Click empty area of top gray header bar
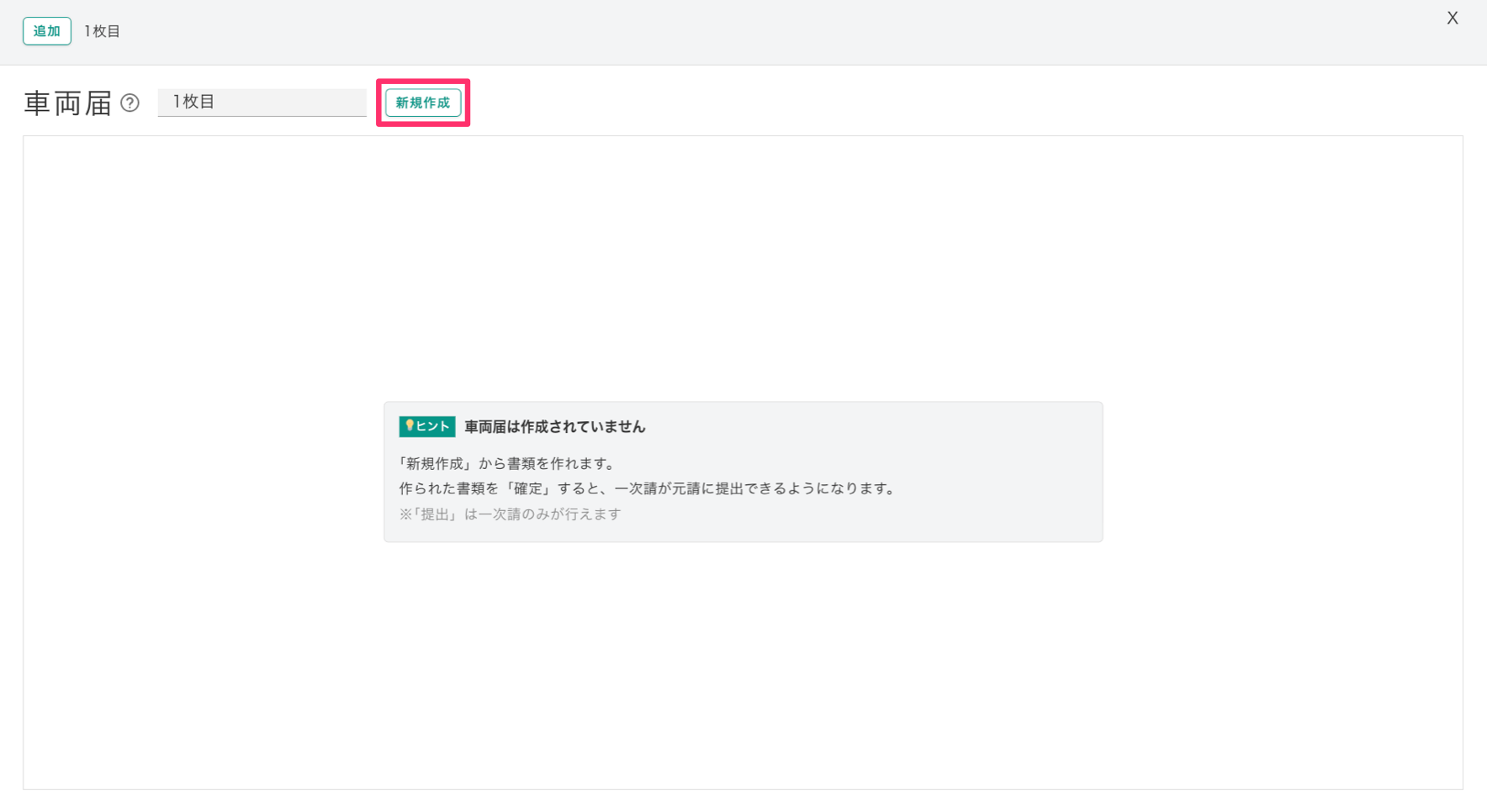This screenshot has width=1487, height=812. coord(757,32)
